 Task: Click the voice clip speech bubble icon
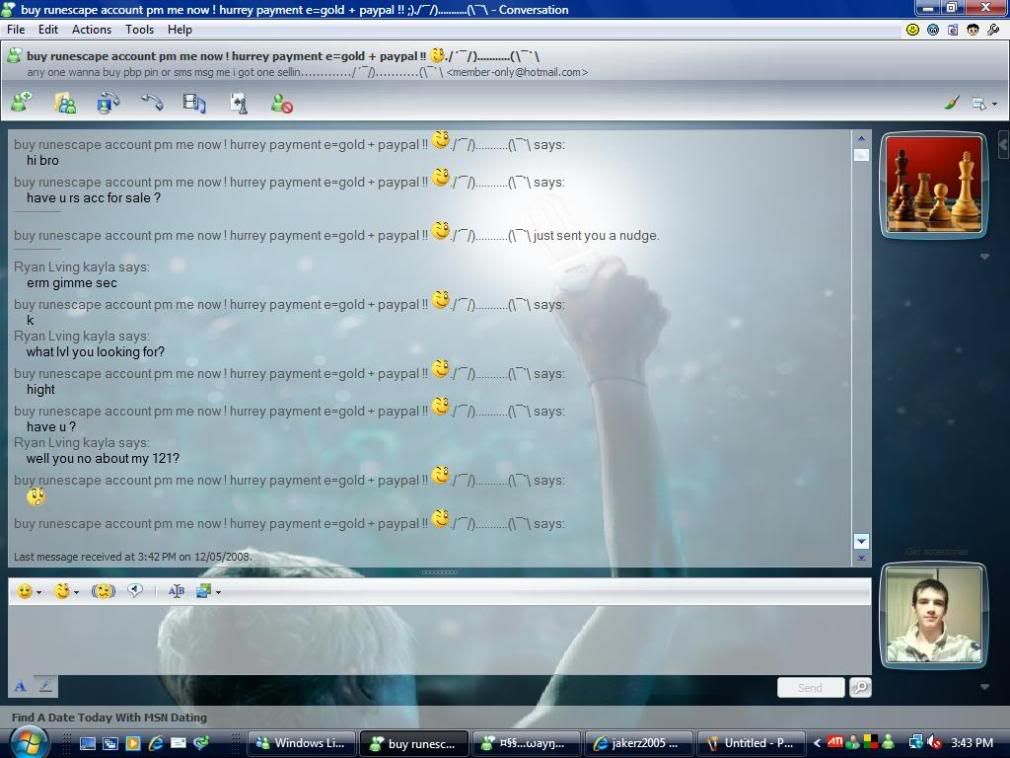[x=135, y=590]
